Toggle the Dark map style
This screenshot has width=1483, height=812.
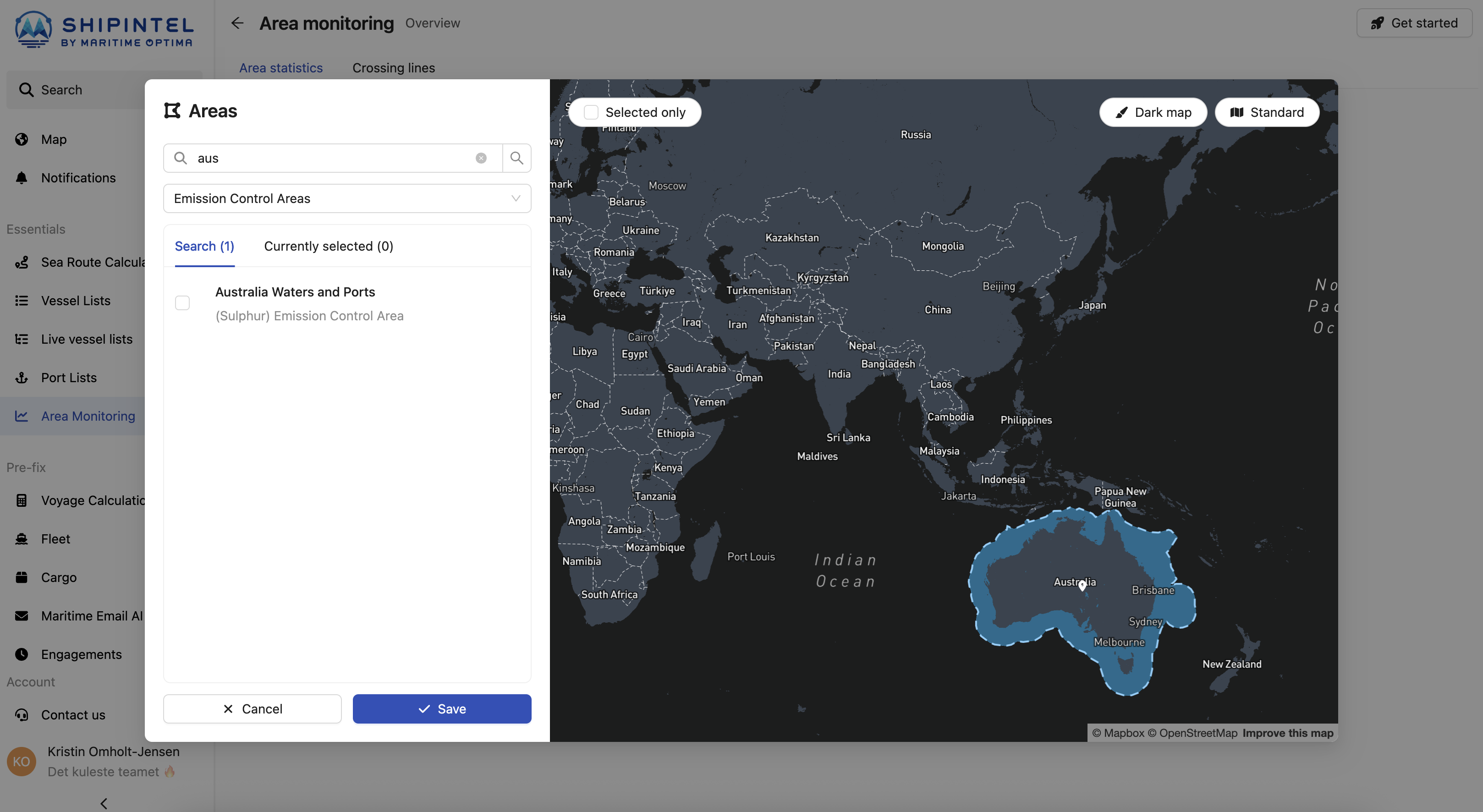point(1153,112)
